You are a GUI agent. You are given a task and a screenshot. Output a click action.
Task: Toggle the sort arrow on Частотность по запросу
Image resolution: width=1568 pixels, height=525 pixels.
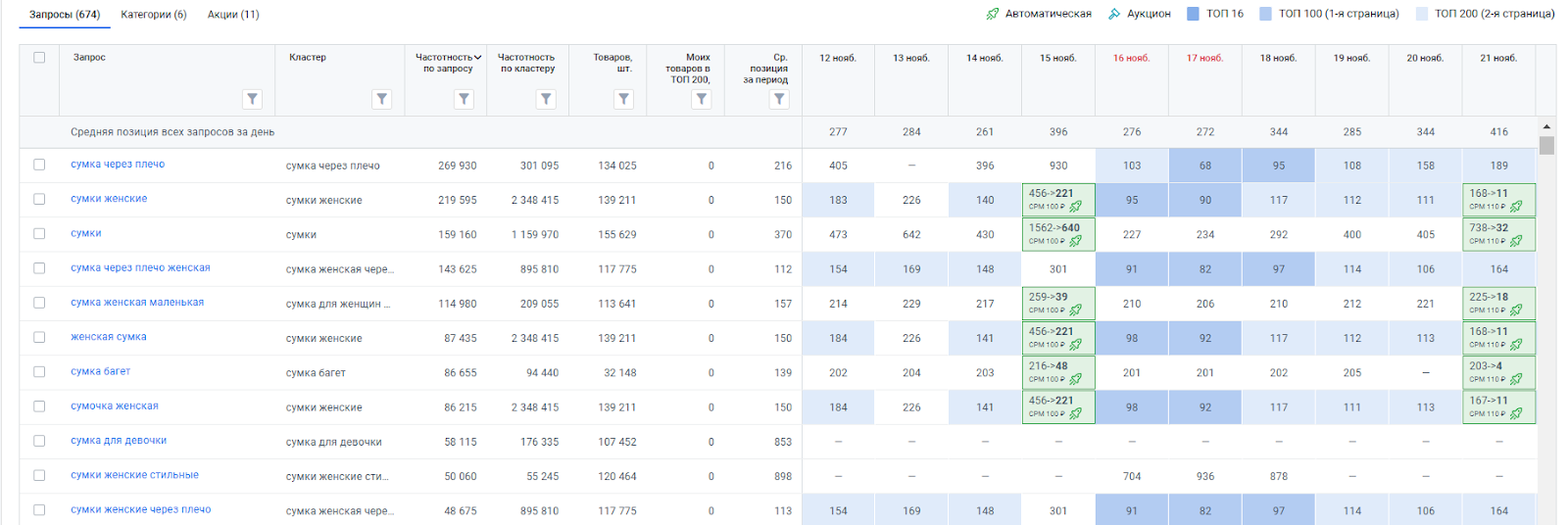pyautogui.click(x=478, y=58)
